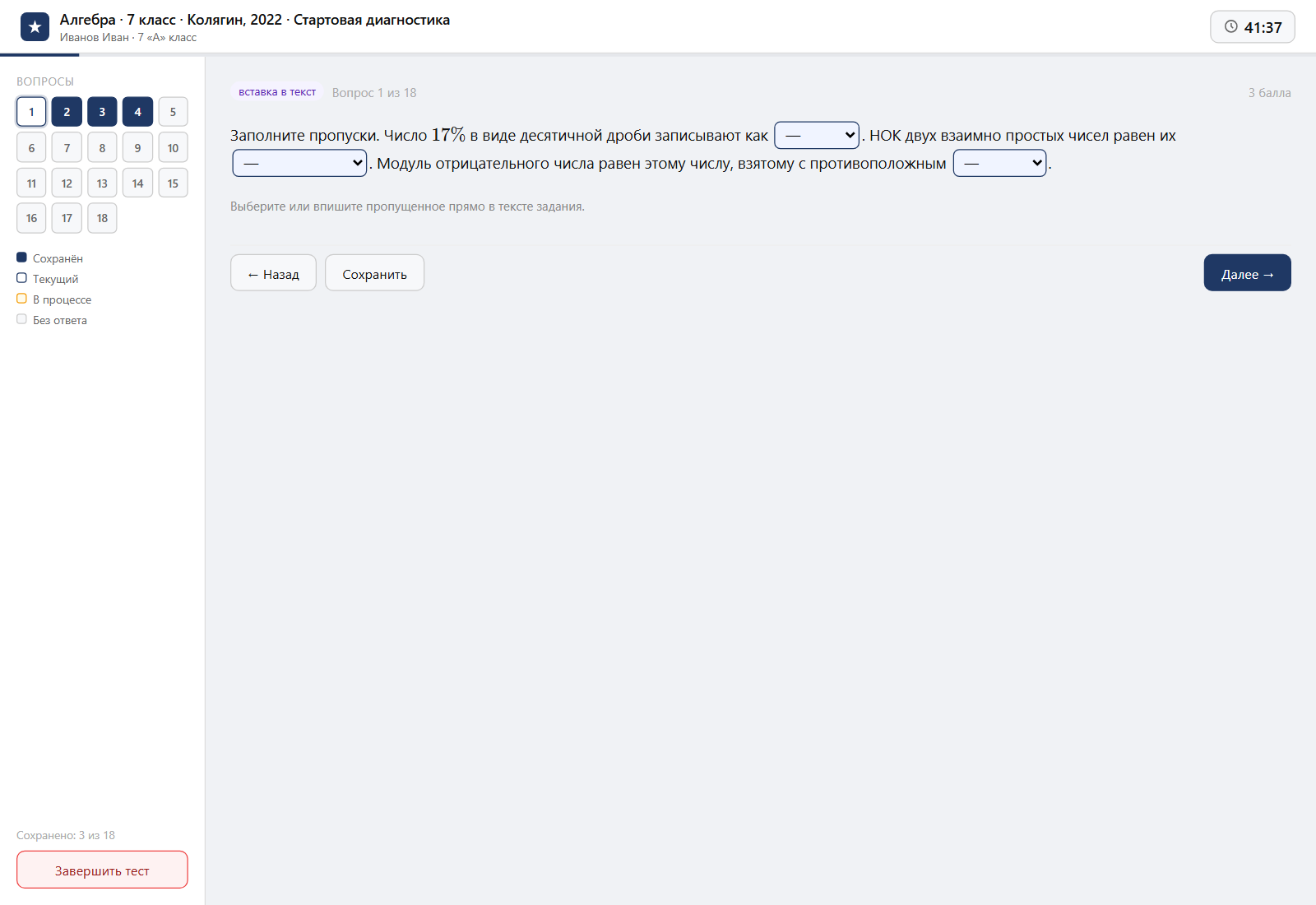Click the Сохранён legend marker
The height and width of the screenshot is (905, 1316).
click(x=21, y=258)
